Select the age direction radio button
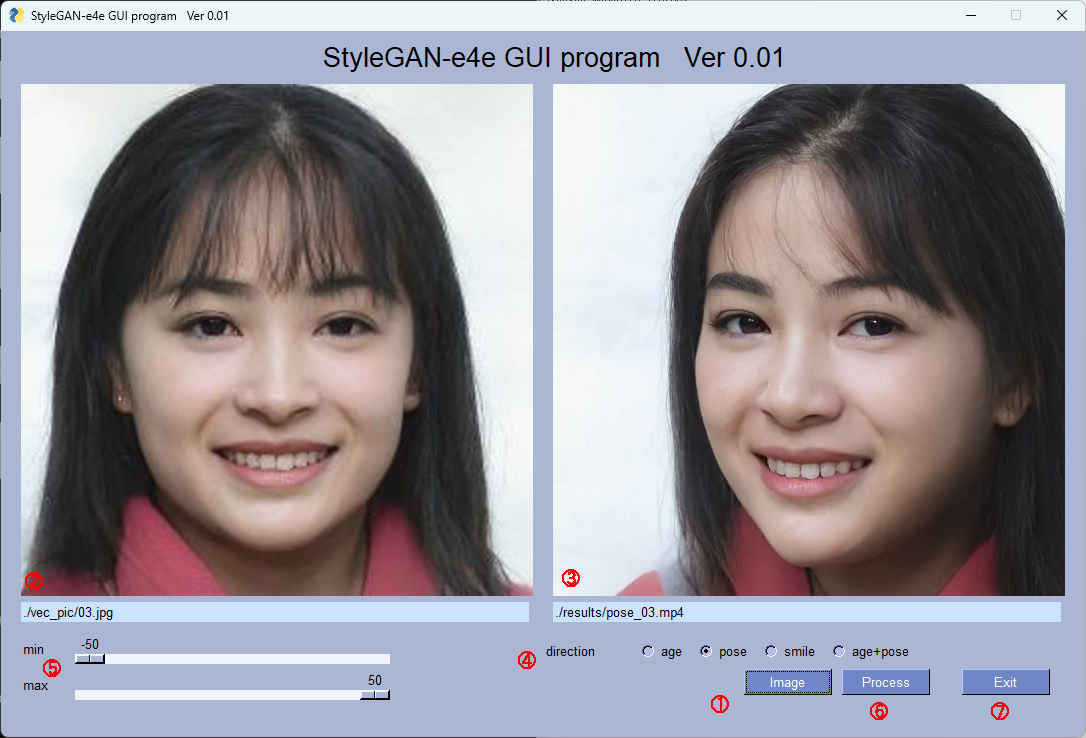Image resolution: width=1086 pixels, height=738 pixels. 648,652
